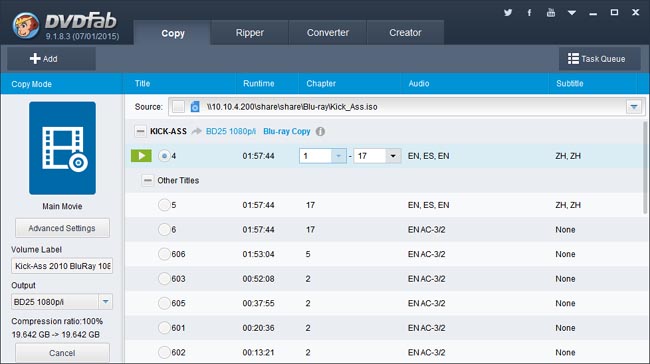Collapse the Other Titles group

(148, 180)
